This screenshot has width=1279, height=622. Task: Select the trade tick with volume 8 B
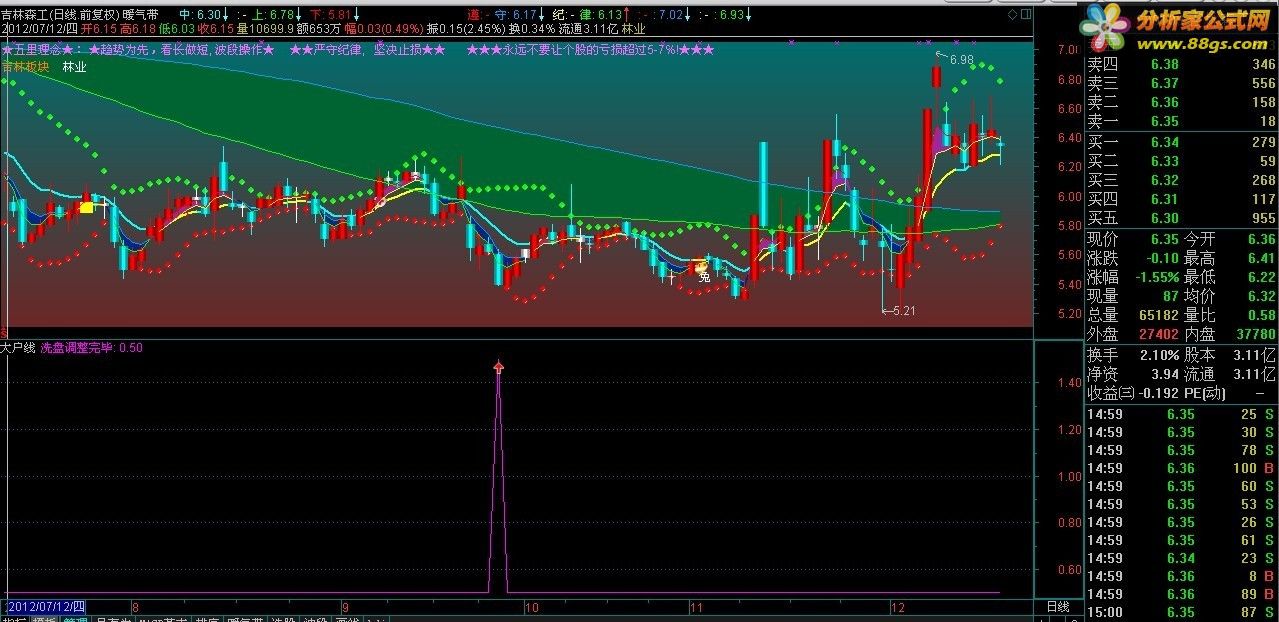[x=1182, y=576]
